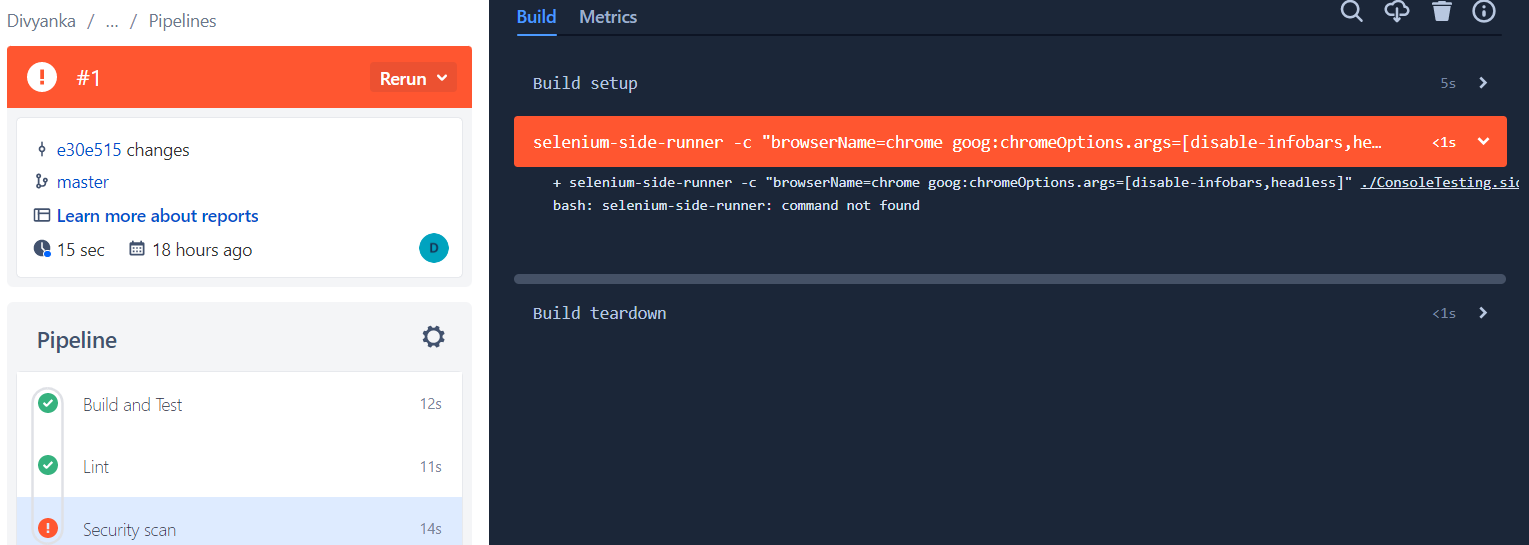Click the 18 hours ago timestamp
The width and height of the screenshot is (1529, 545).
click(202, 250)
